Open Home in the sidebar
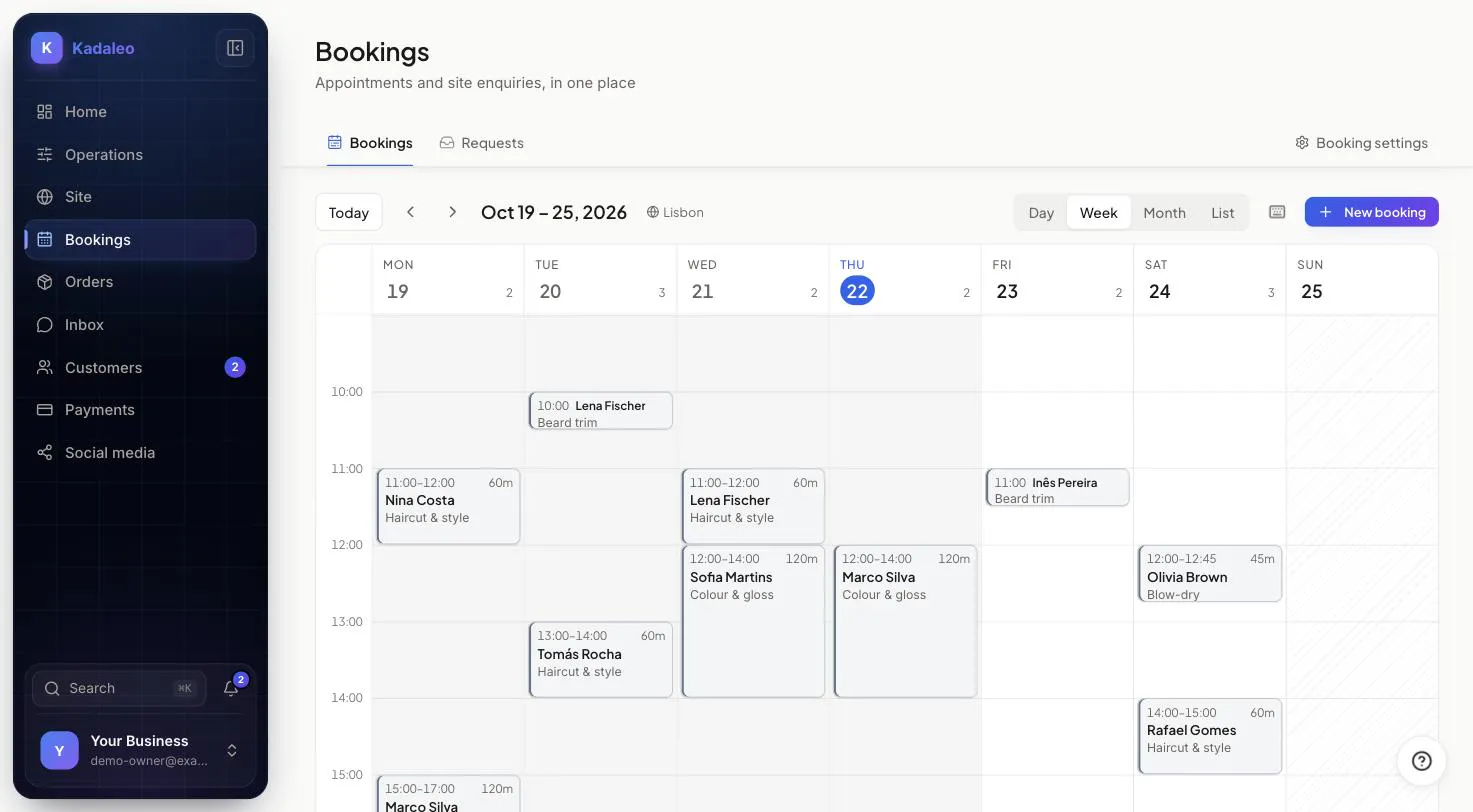The height and width of the screenshot is (812, 1473). pos(140,112)
